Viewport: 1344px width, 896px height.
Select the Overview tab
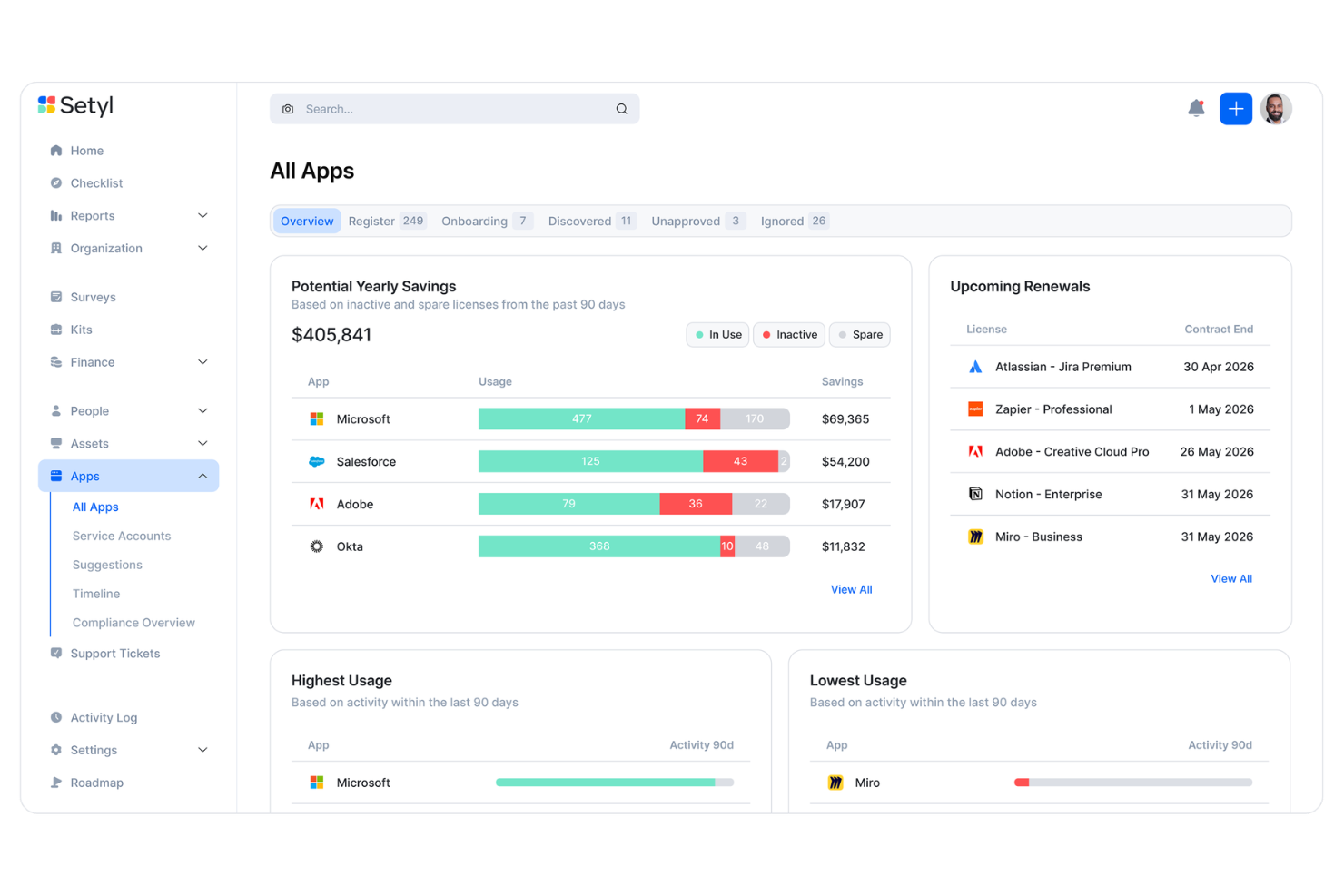307,222
